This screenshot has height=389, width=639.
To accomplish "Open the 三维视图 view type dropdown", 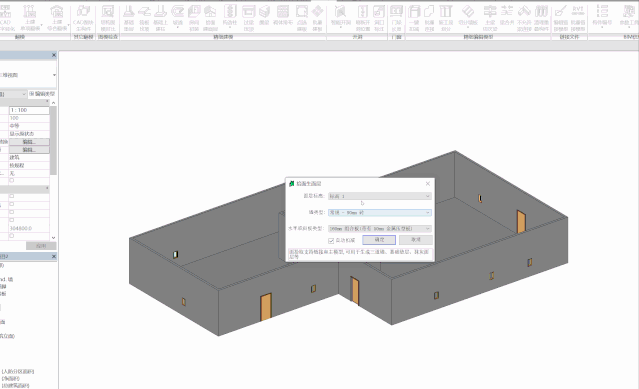I will (x=28, y=75).
